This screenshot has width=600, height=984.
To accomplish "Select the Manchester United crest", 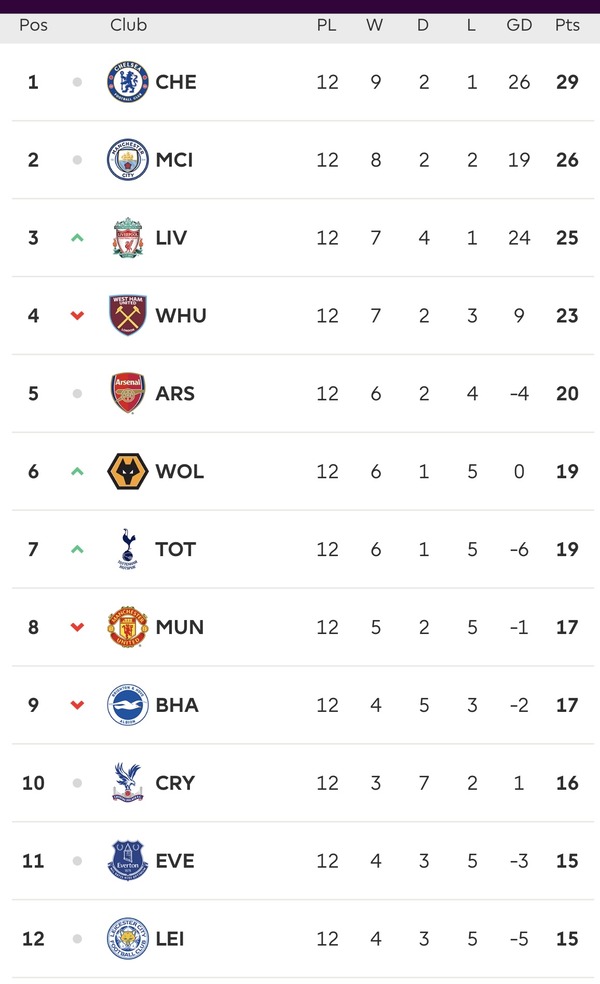I will 127,627.
